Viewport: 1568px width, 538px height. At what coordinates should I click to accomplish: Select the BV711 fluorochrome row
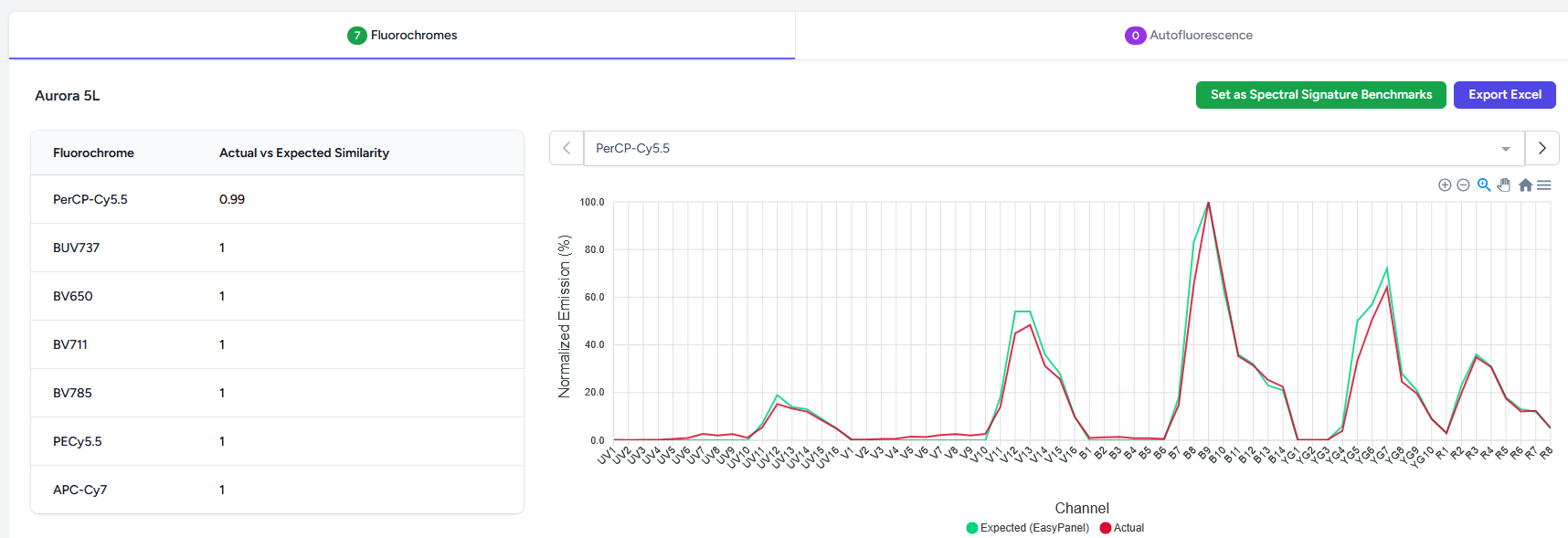click(x=277, y=344)
